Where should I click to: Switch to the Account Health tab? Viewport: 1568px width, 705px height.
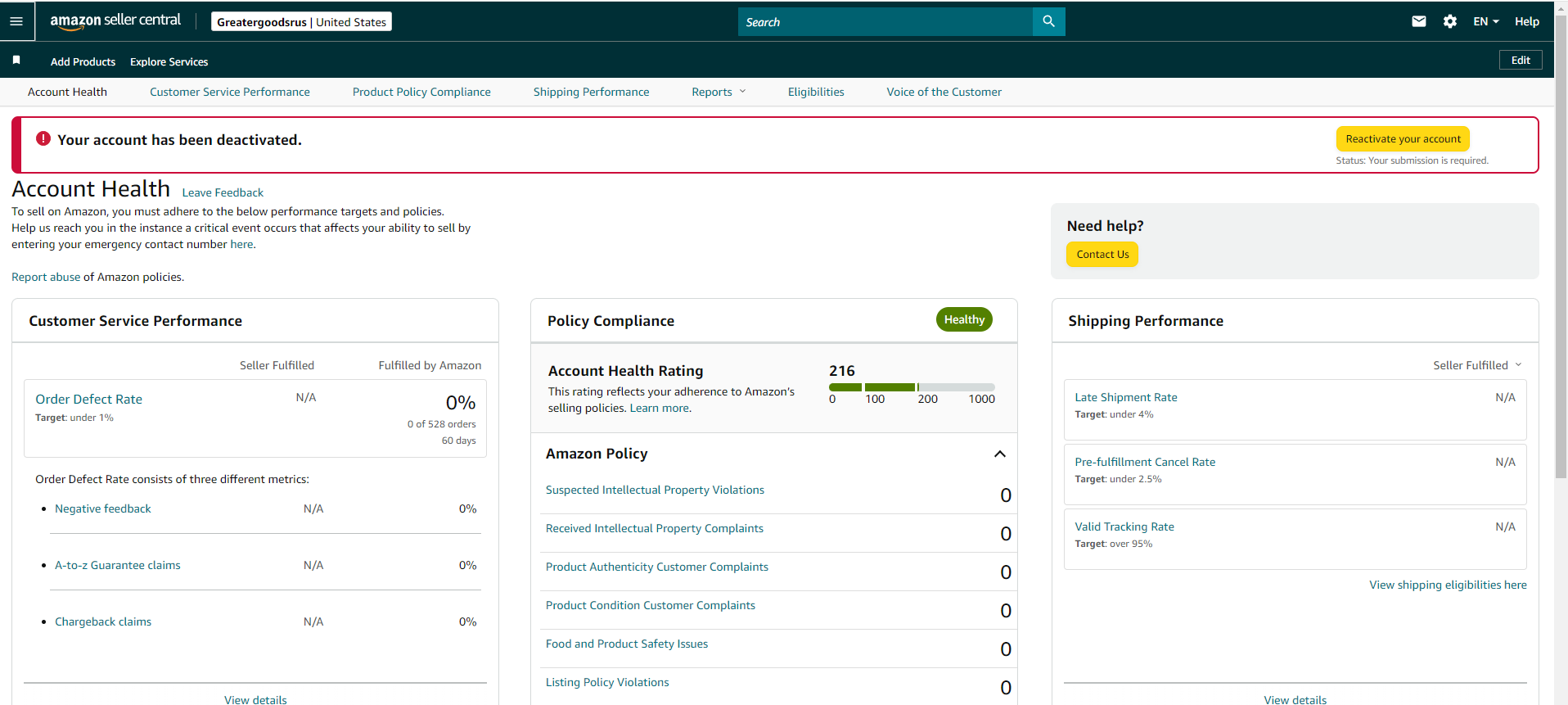[x=67, y=92]
